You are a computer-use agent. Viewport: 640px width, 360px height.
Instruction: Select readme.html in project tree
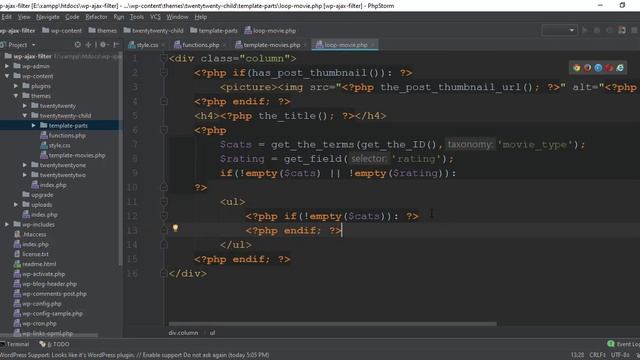(35, 264)
